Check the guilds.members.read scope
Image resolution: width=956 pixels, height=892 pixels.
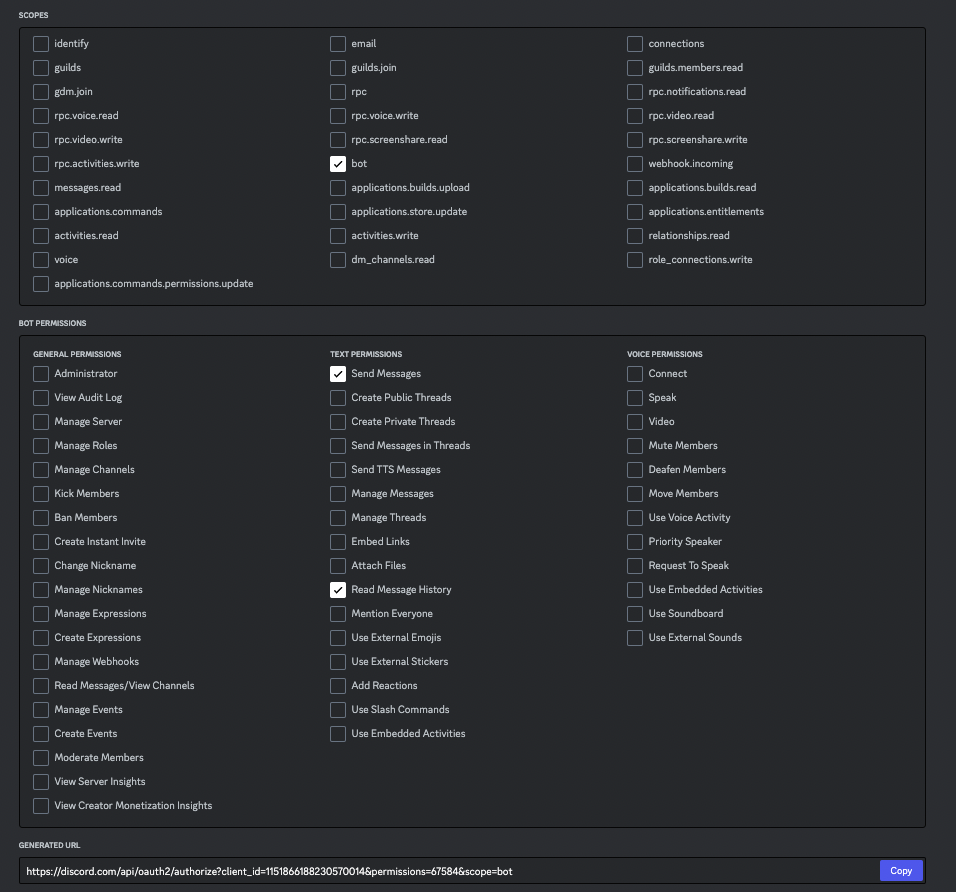(x=635, y=68)
